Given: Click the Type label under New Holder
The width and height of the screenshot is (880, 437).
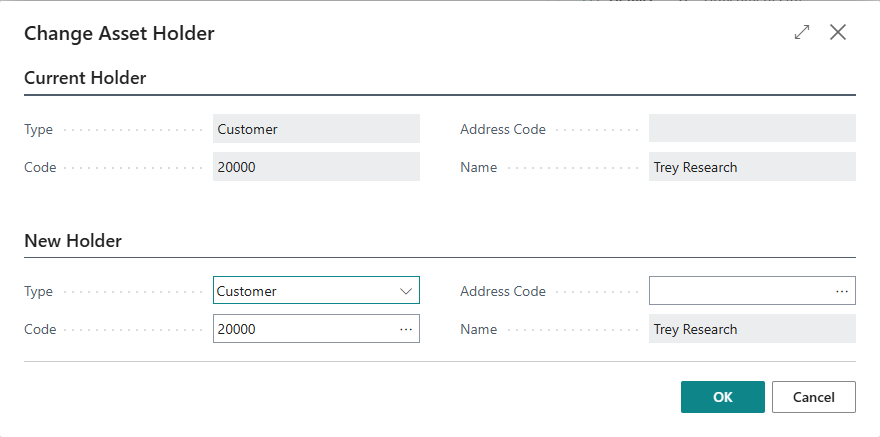Looking at the screenshot, I should click(x=39, y=292).
